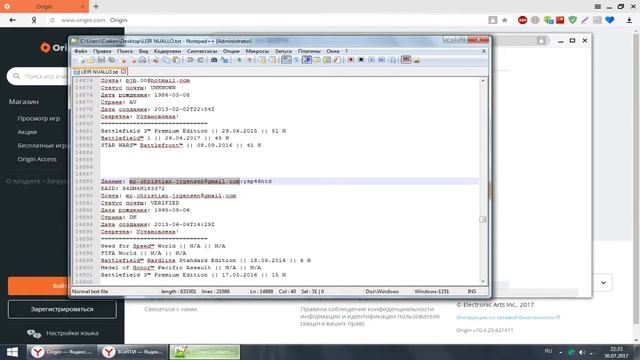Viewport: 640px width, 360px height.
Task: Toggle word wrap toolbar button
Action: point(287,60)
